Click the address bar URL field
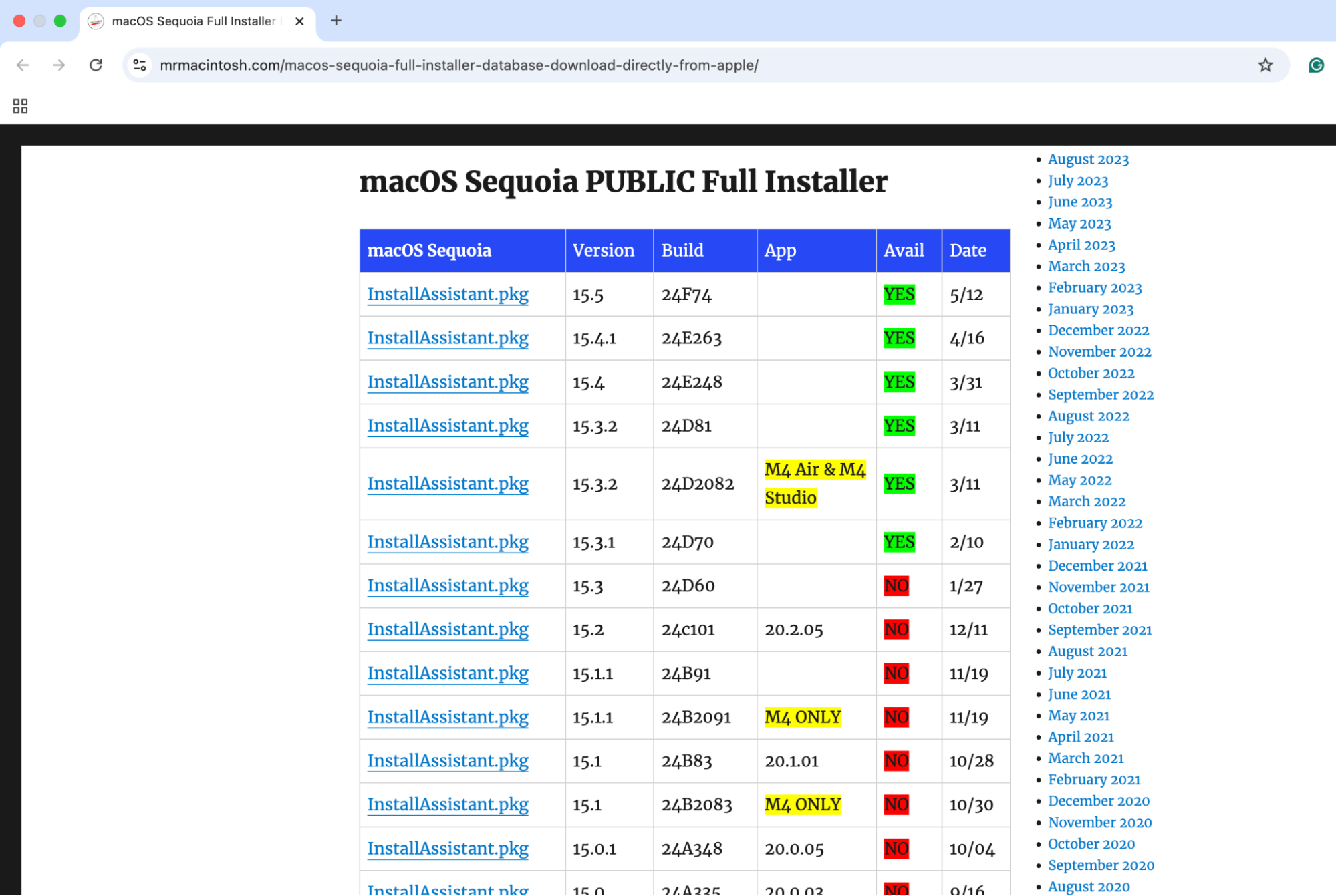Image resolution: width=1336 pixels, height=896 pixels. point(458,65)
